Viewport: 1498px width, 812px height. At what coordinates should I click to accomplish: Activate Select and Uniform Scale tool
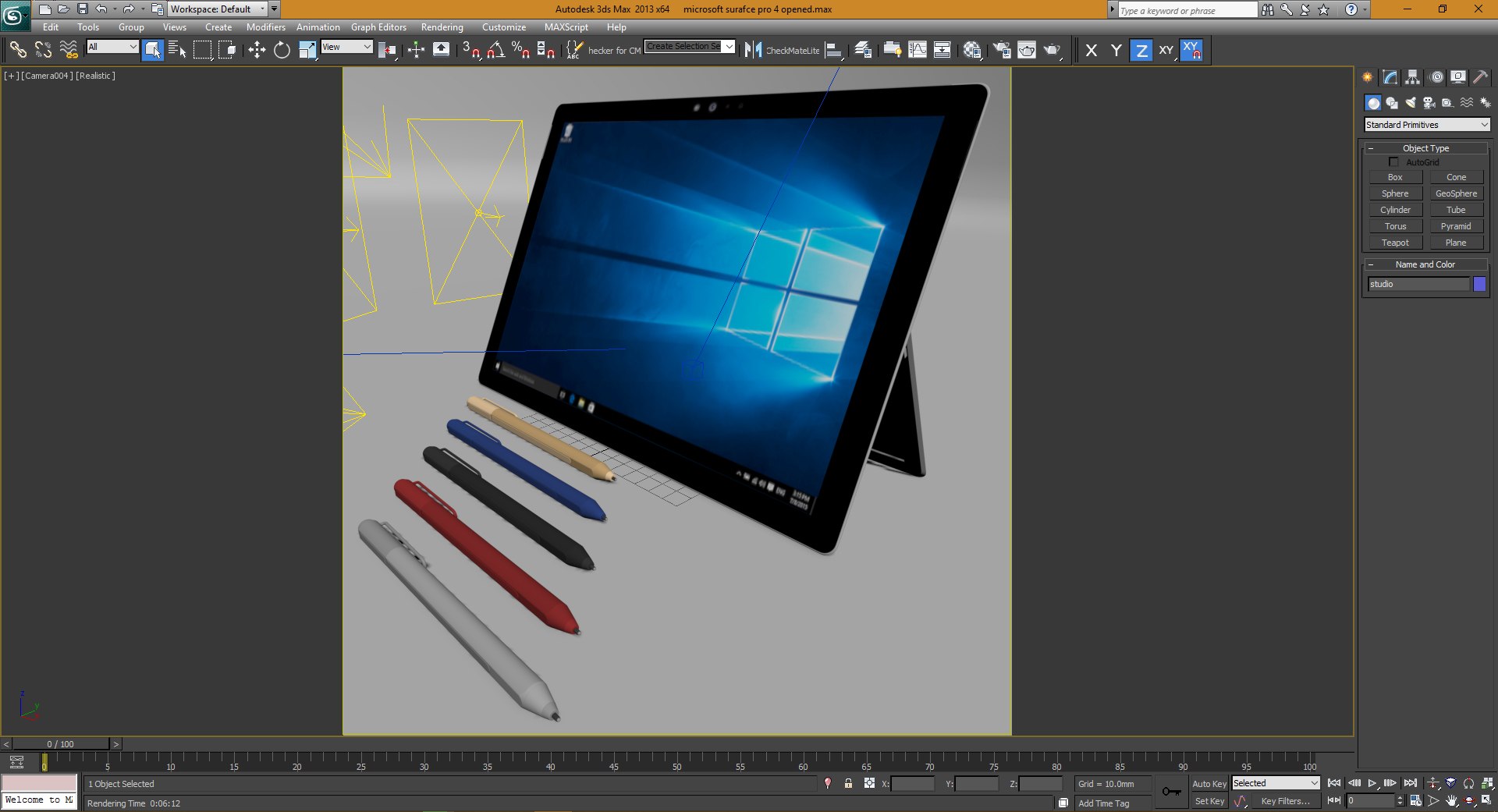tap(307, 50)
